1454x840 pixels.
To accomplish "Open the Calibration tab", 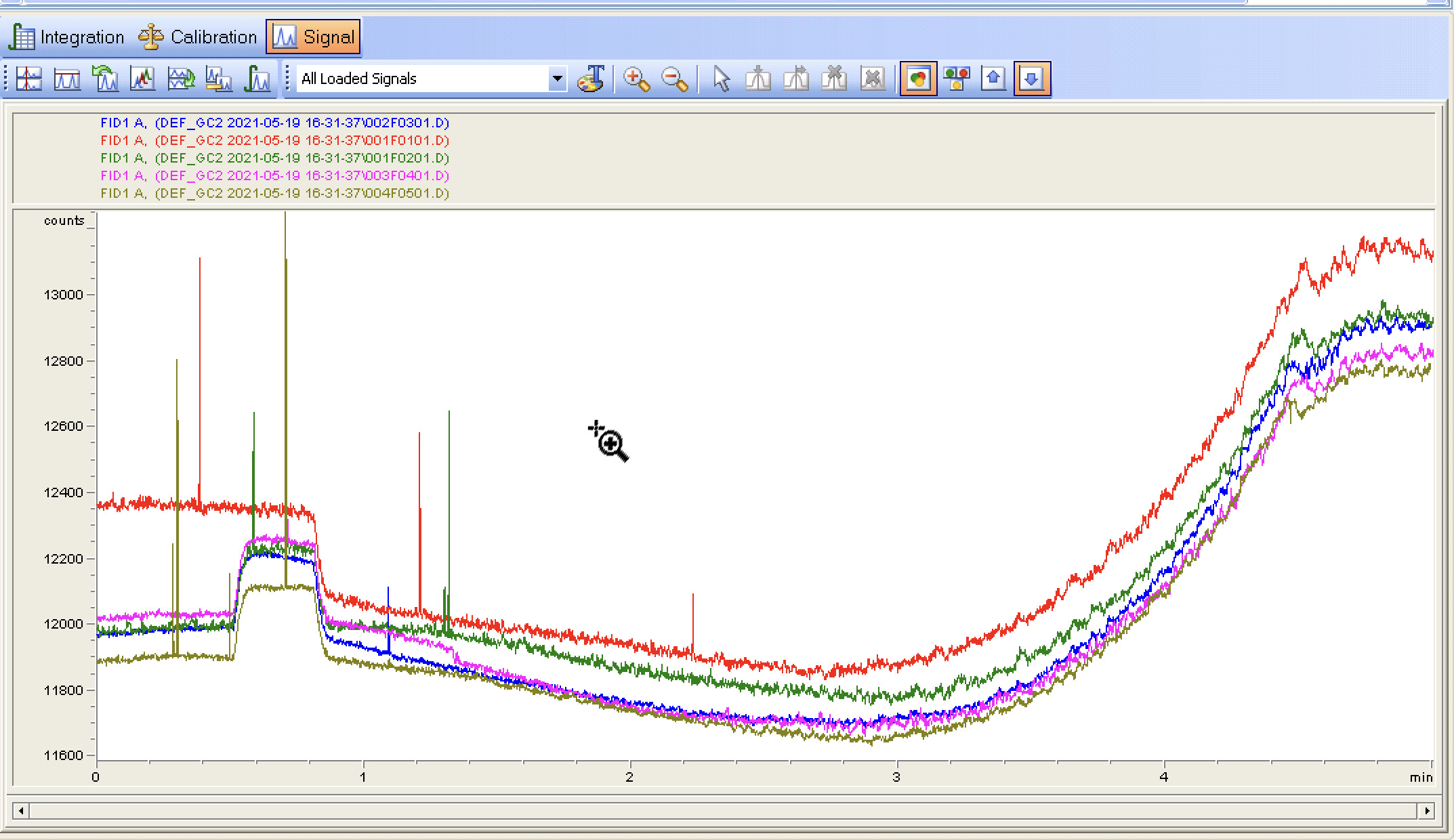I will point(198,37).
